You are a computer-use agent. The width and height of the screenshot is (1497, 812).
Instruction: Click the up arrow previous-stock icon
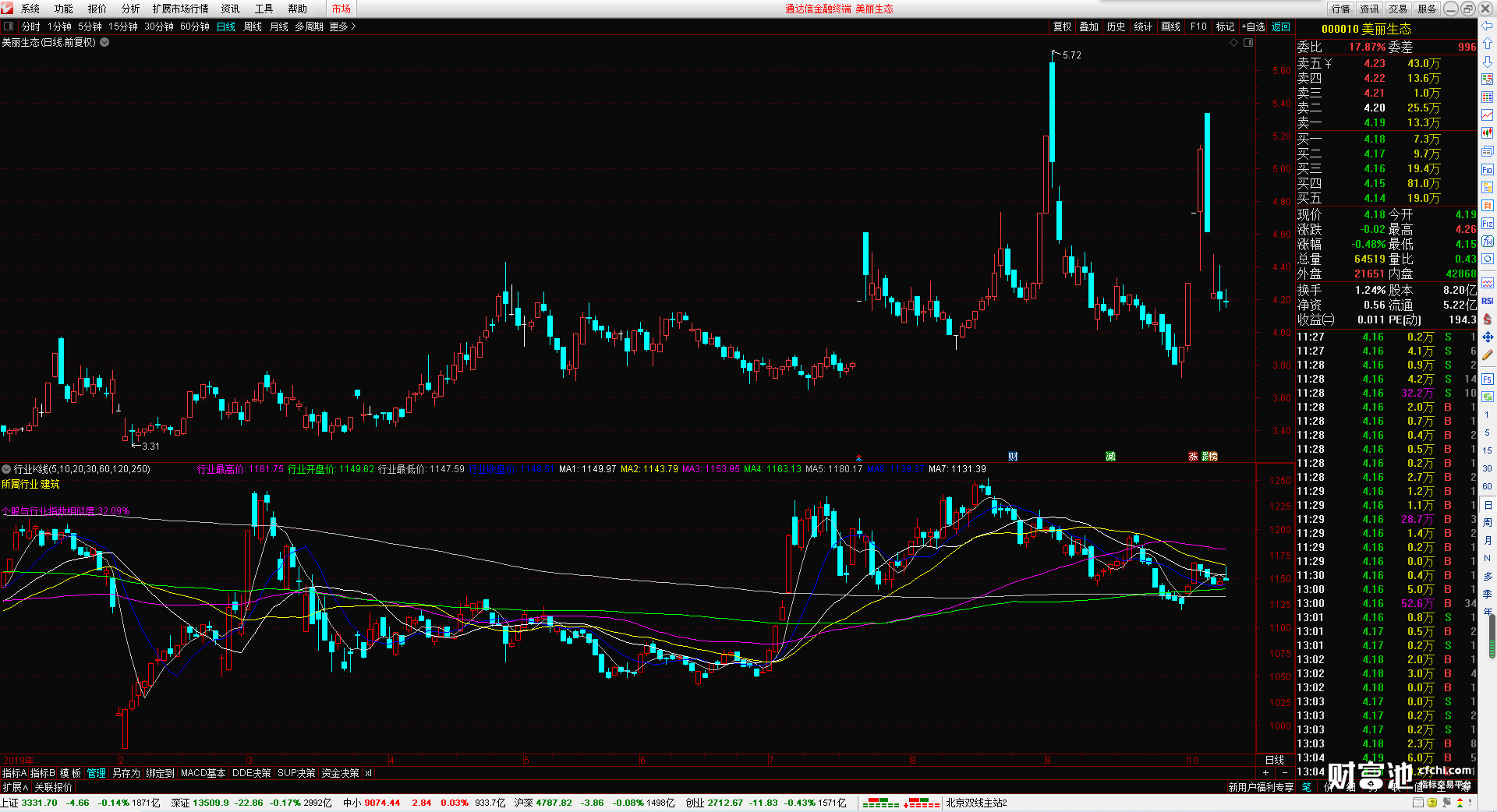click(1488, 44)
